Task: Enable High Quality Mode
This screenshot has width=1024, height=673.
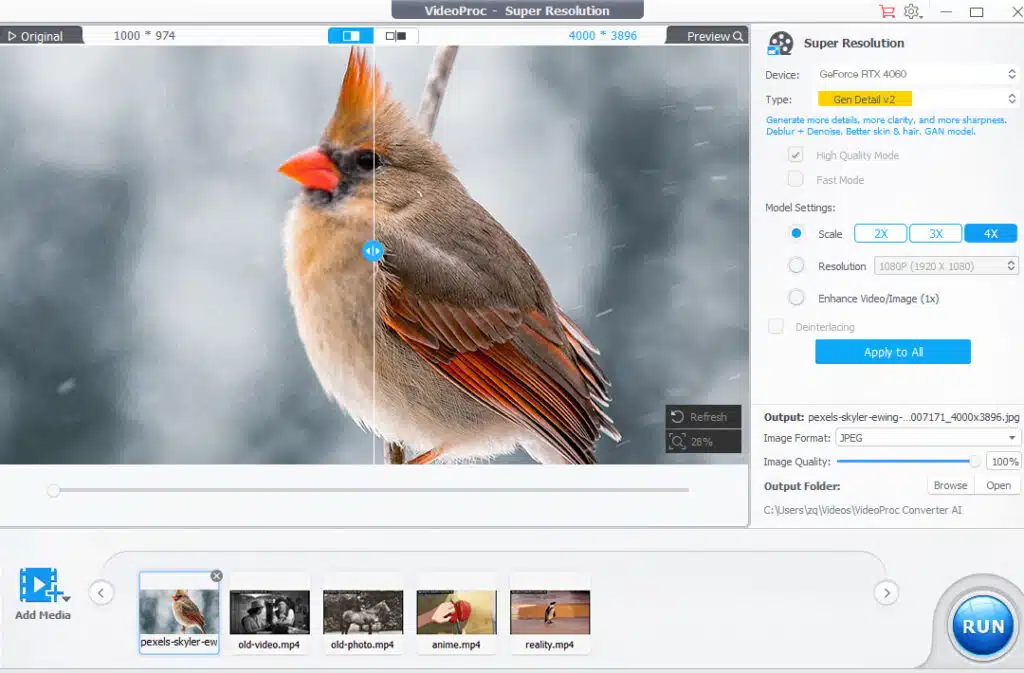Action: click(795, 155)
